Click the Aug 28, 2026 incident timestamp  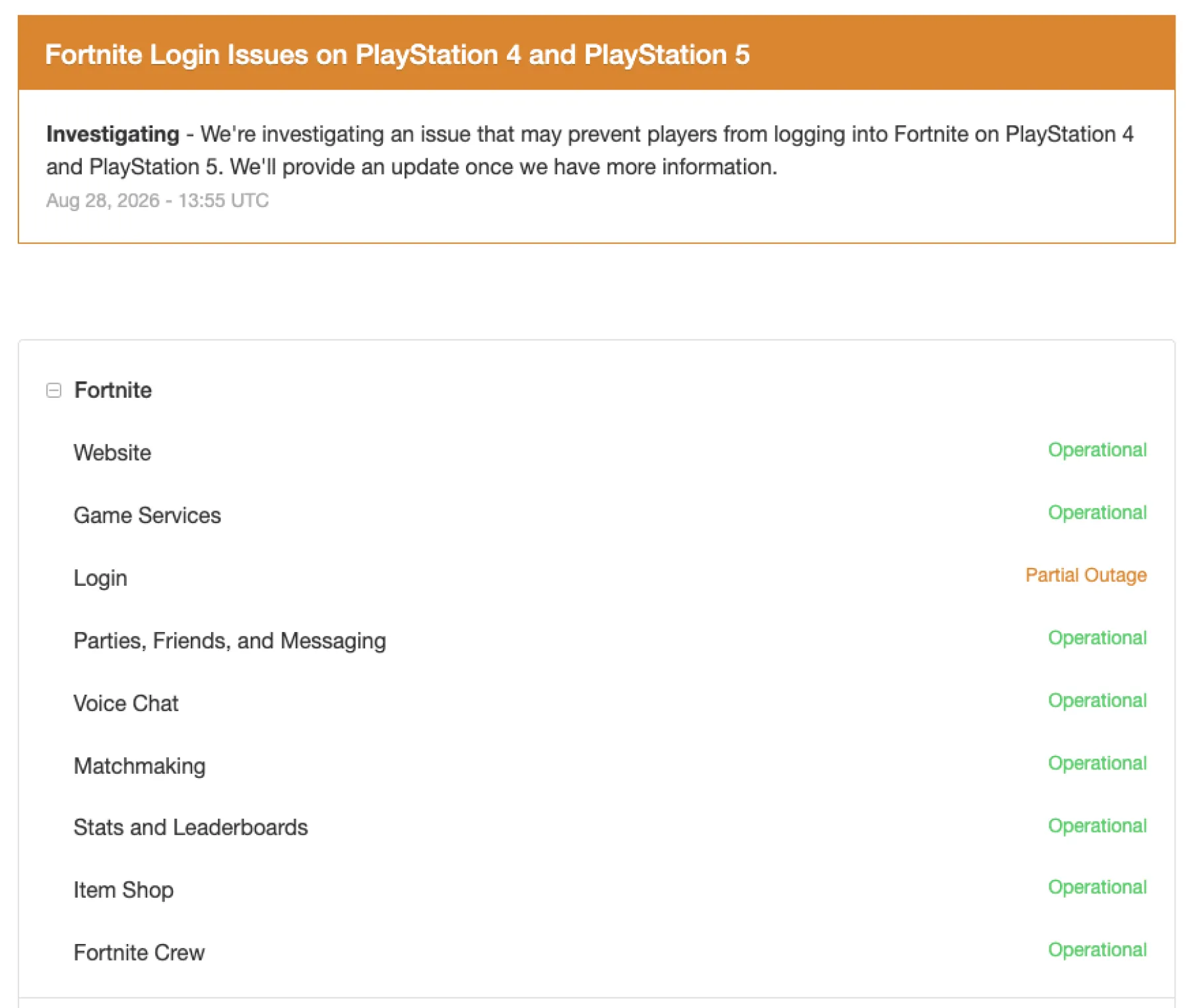point(157,201)
